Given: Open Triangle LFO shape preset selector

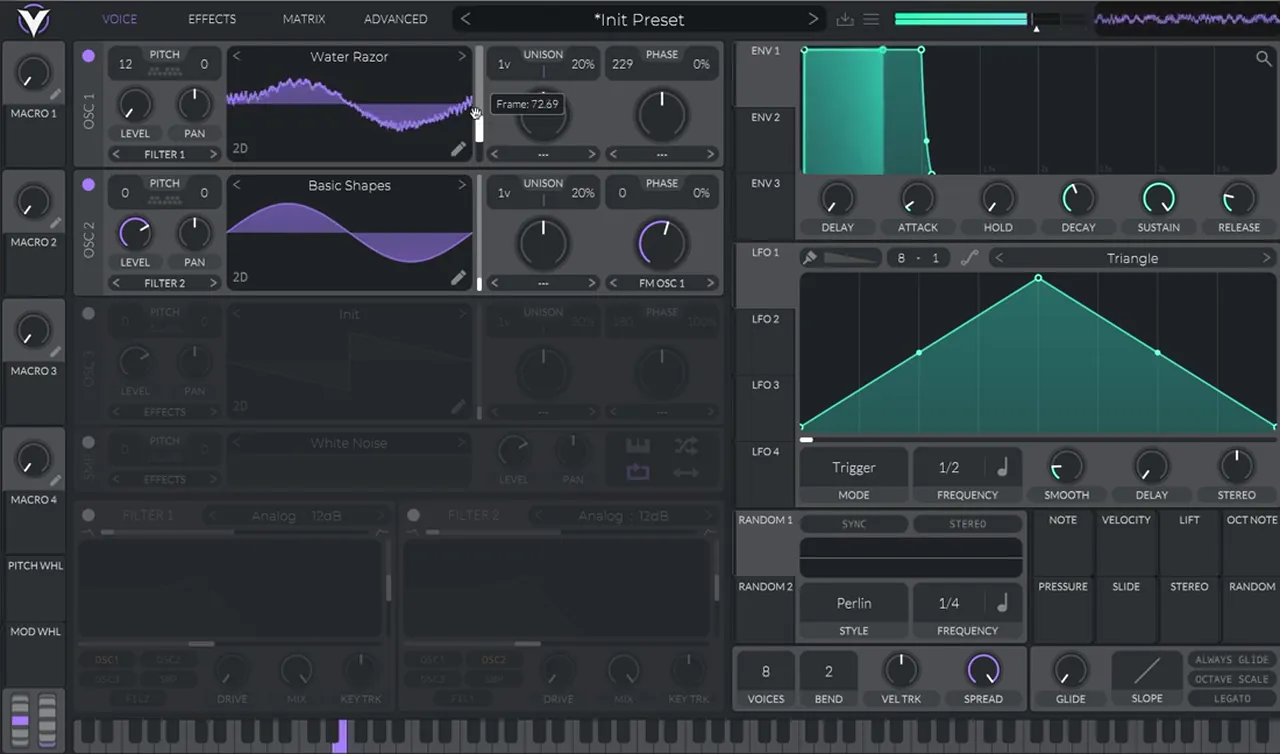Looking at the screenshot, I should [1132, 258].
